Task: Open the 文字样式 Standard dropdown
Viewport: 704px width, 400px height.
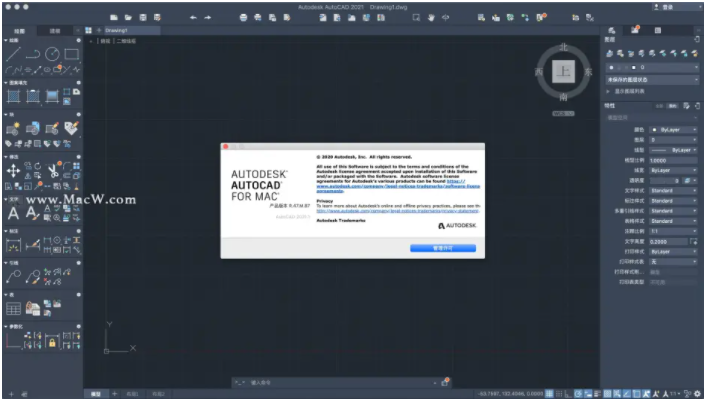Action: point(673,191)
